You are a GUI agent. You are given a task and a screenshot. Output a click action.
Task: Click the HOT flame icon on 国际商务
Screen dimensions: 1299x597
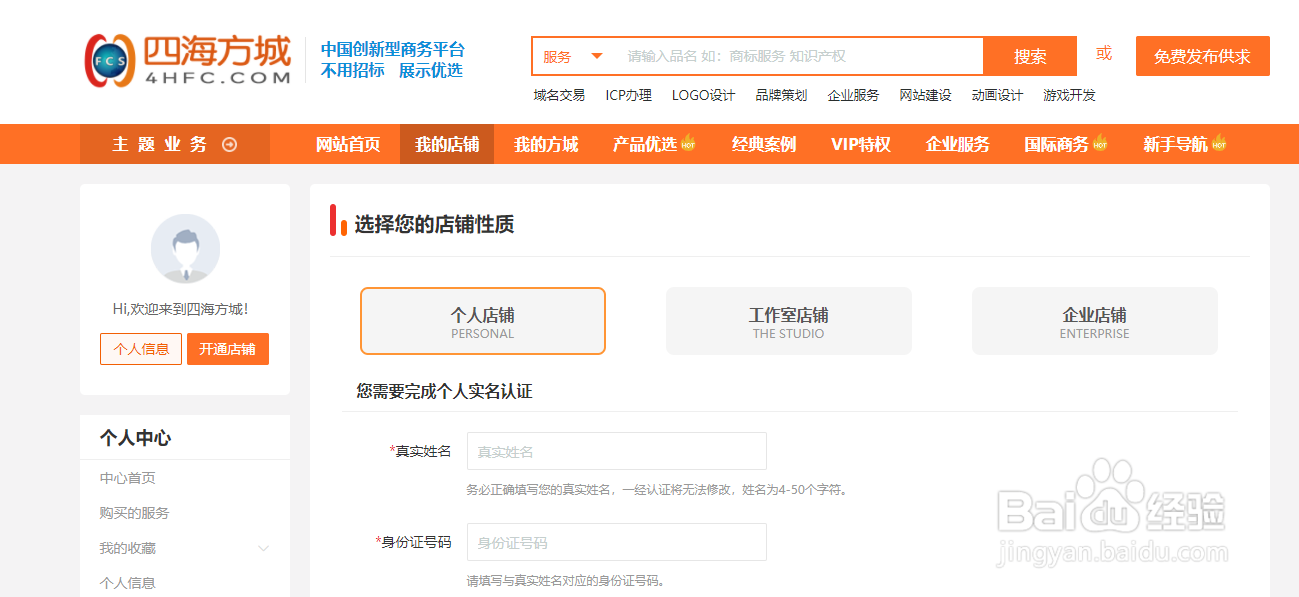(1100, 144)
